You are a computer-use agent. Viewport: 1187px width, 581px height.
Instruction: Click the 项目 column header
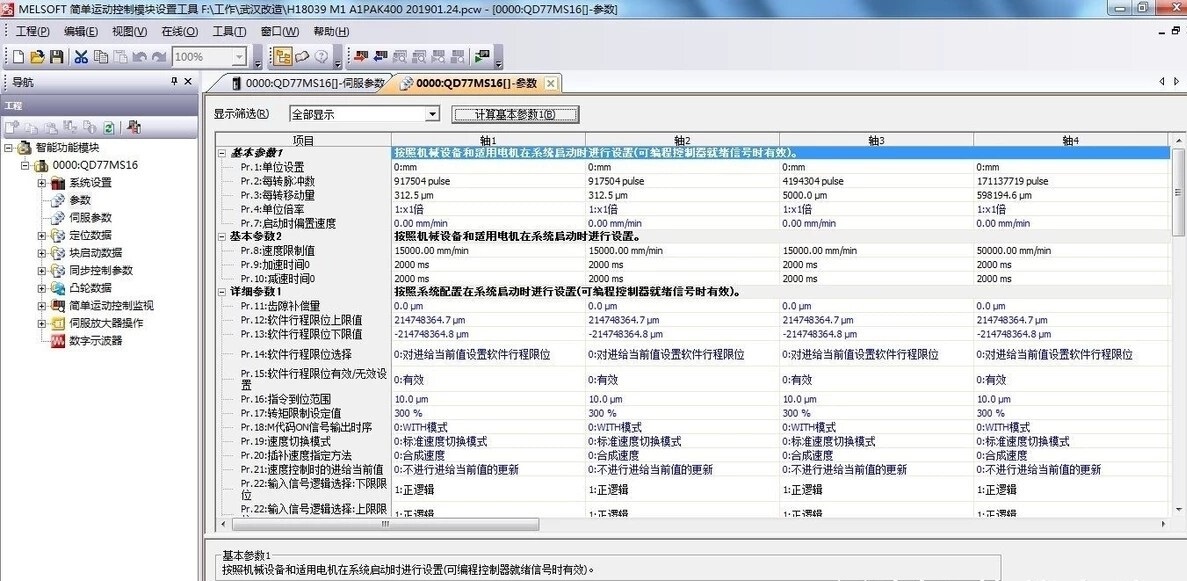click(x=304, y=140)
